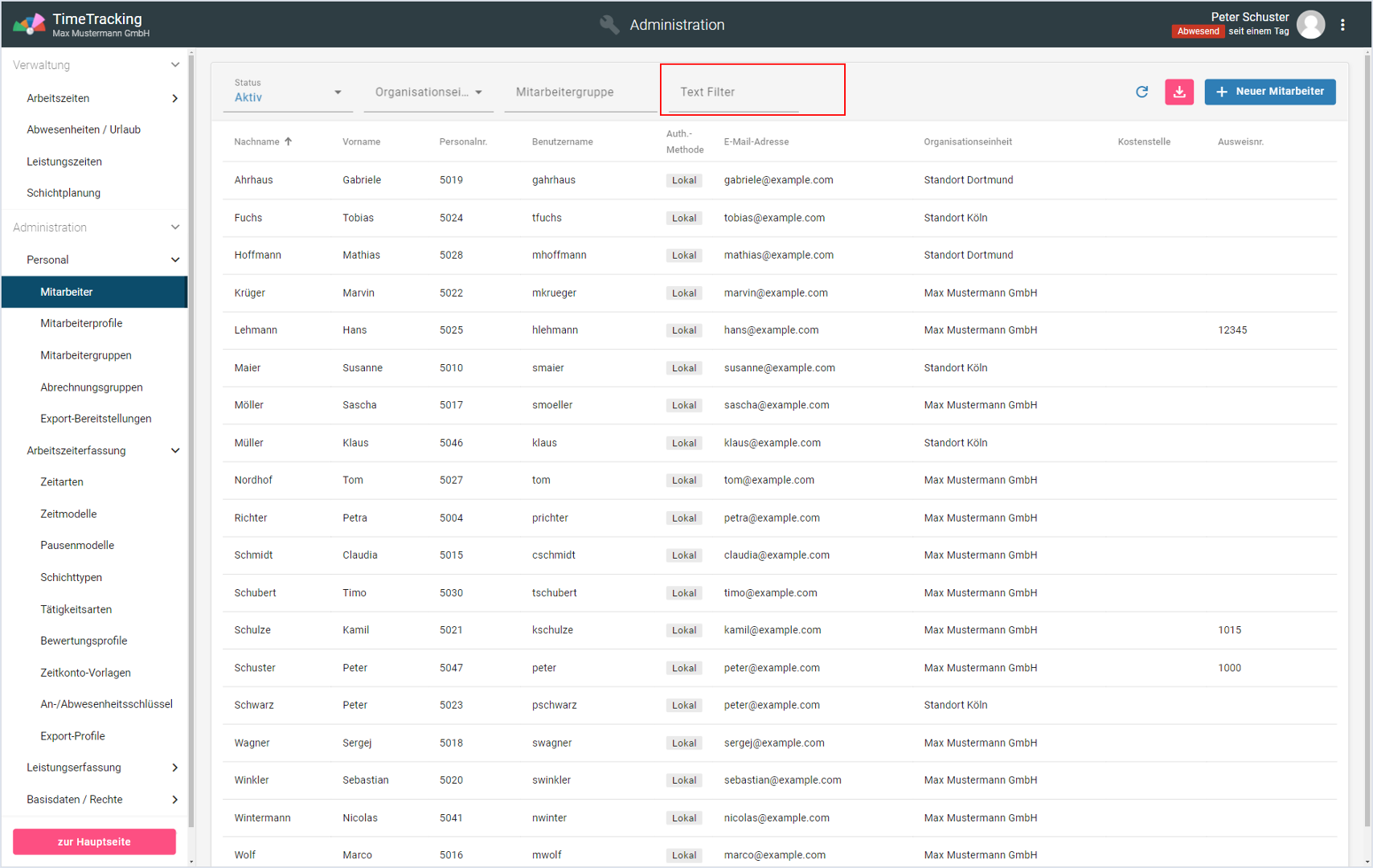Collapse the Verwaltung section
Screen dimensions: 1373x868
click(x=174, y=65)
